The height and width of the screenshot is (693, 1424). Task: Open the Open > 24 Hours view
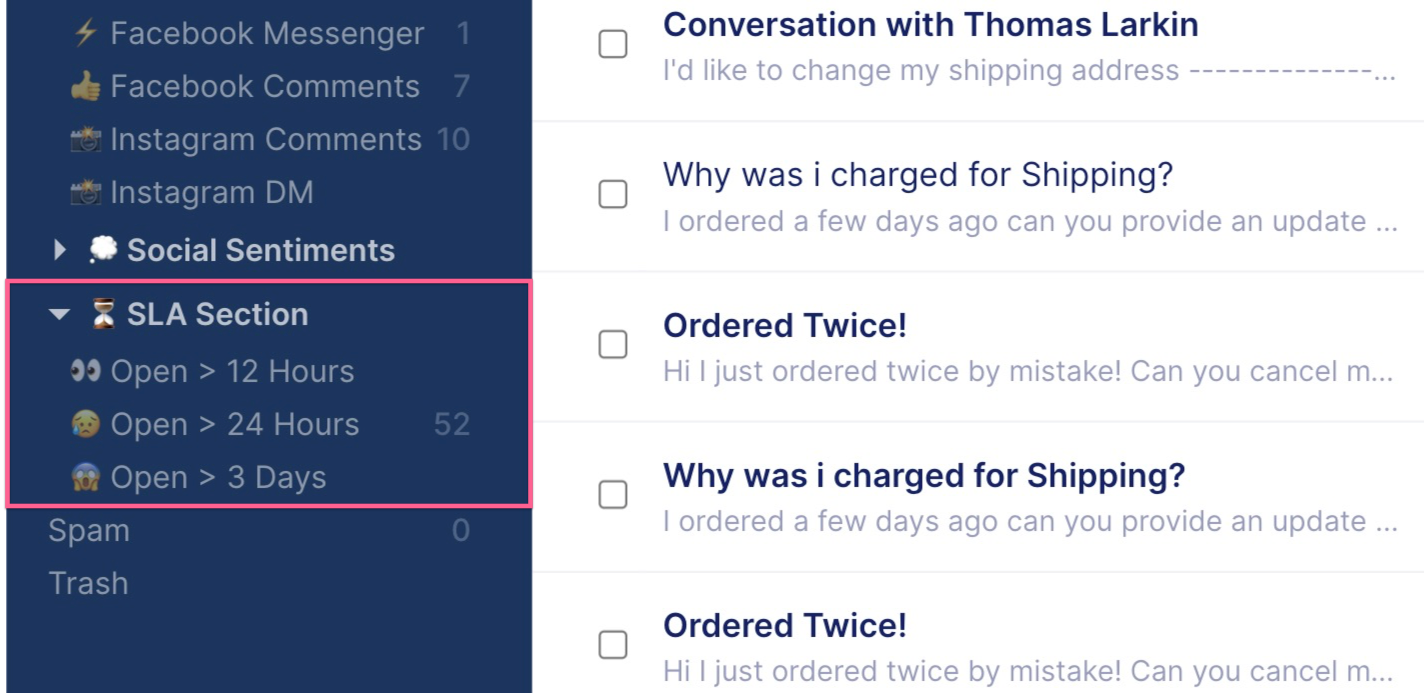(235, 424)
